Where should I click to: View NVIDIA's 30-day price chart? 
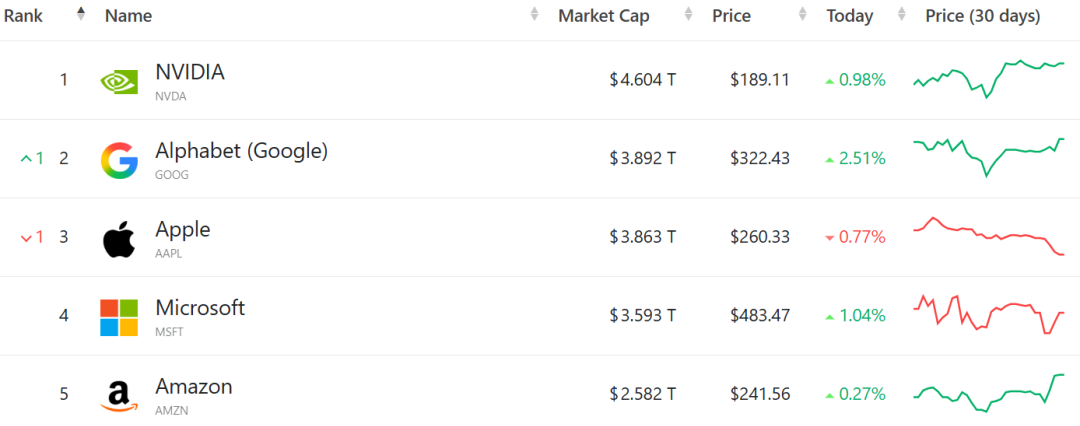(988, 78)
